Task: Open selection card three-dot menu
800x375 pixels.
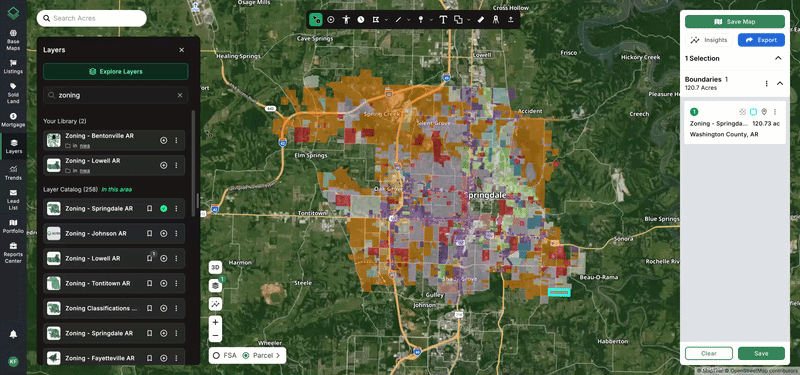Action: 775,112
